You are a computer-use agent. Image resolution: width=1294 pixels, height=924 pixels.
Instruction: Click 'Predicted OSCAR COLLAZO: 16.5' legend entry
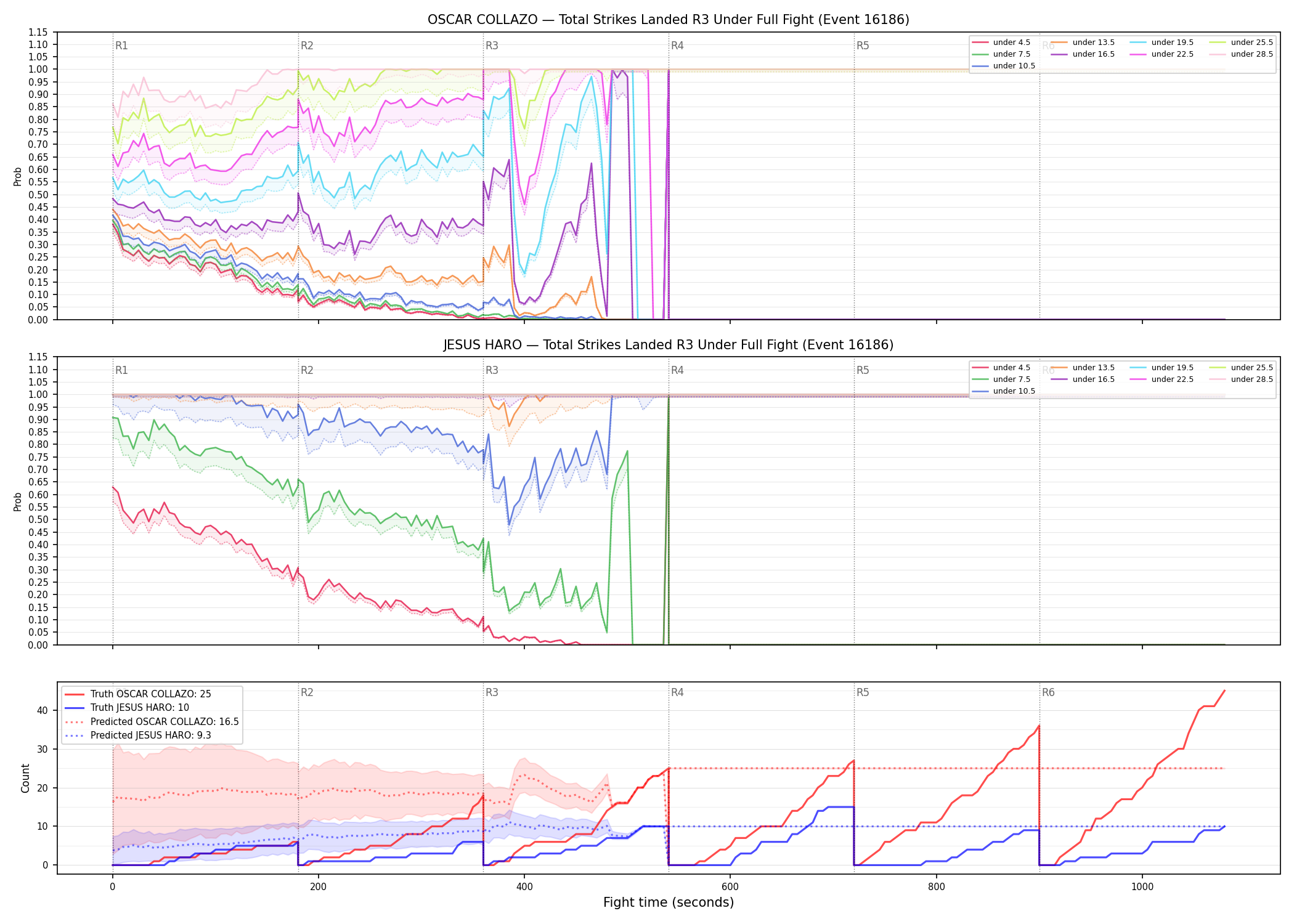pos(152,722)
